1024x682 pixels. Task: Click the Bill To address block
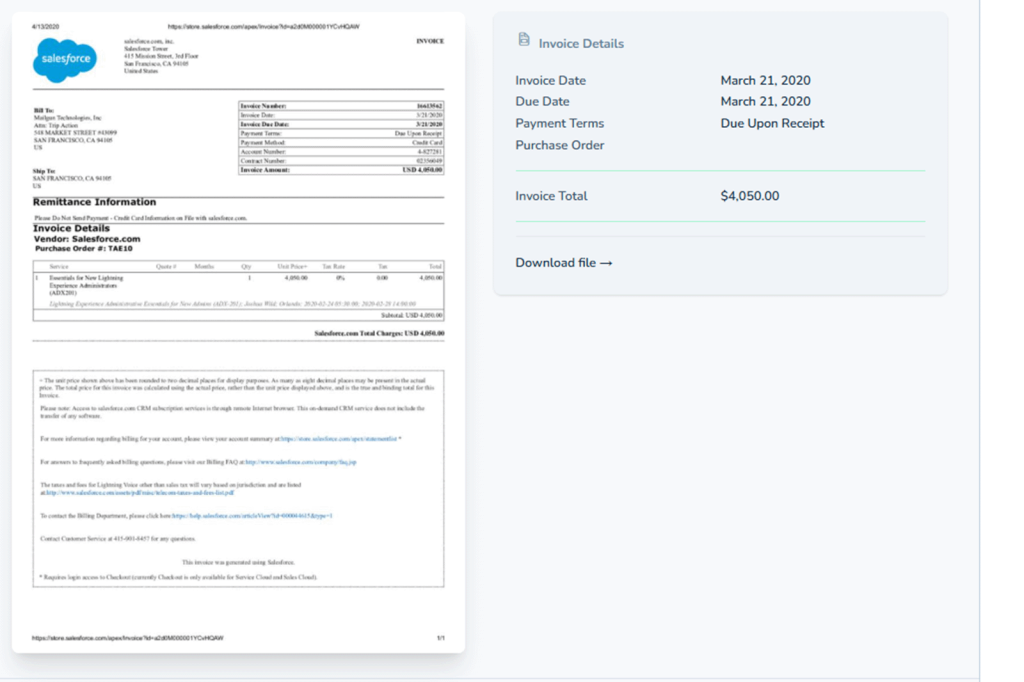point(73,129)
